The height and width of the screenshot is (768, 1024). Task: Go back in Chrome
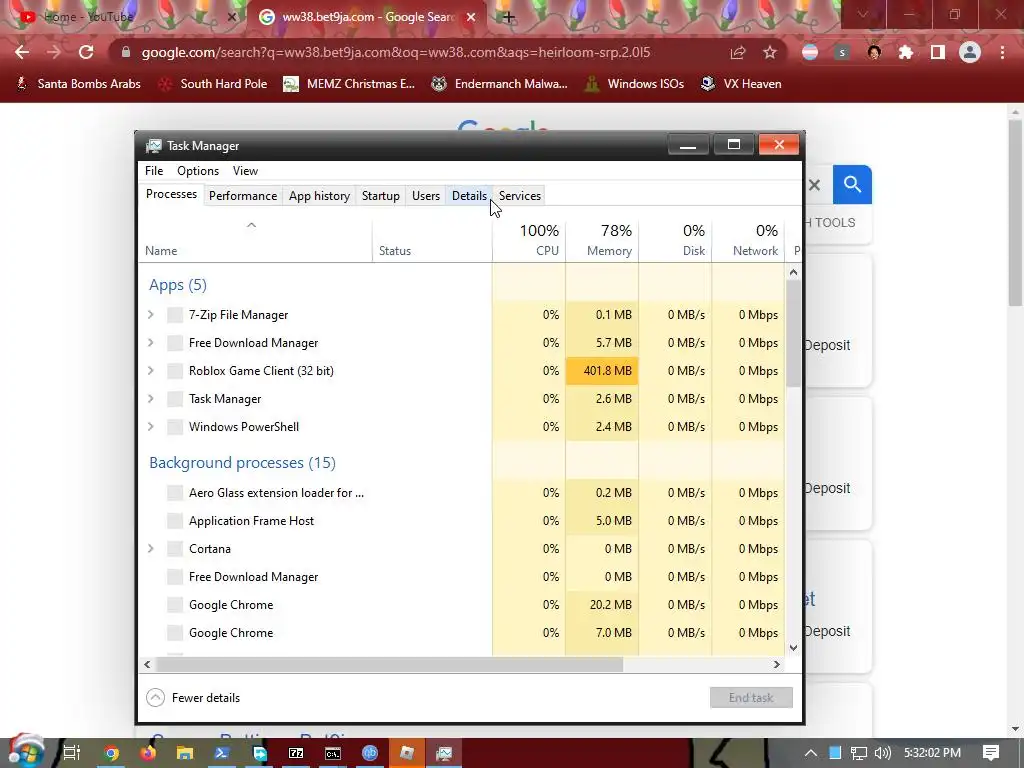click(x=22, y=52)
